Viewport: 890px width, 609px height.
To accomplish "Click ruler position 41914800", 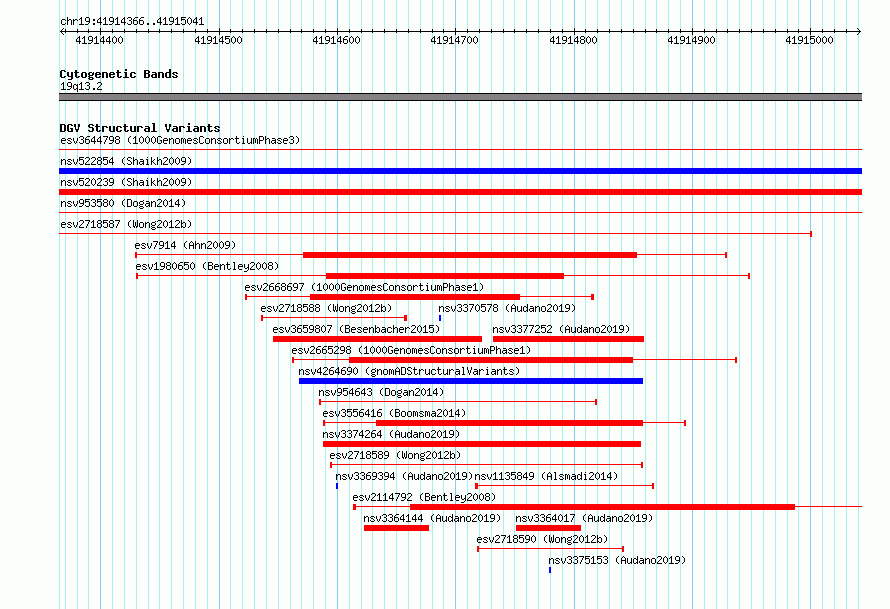I will (573, 40).
